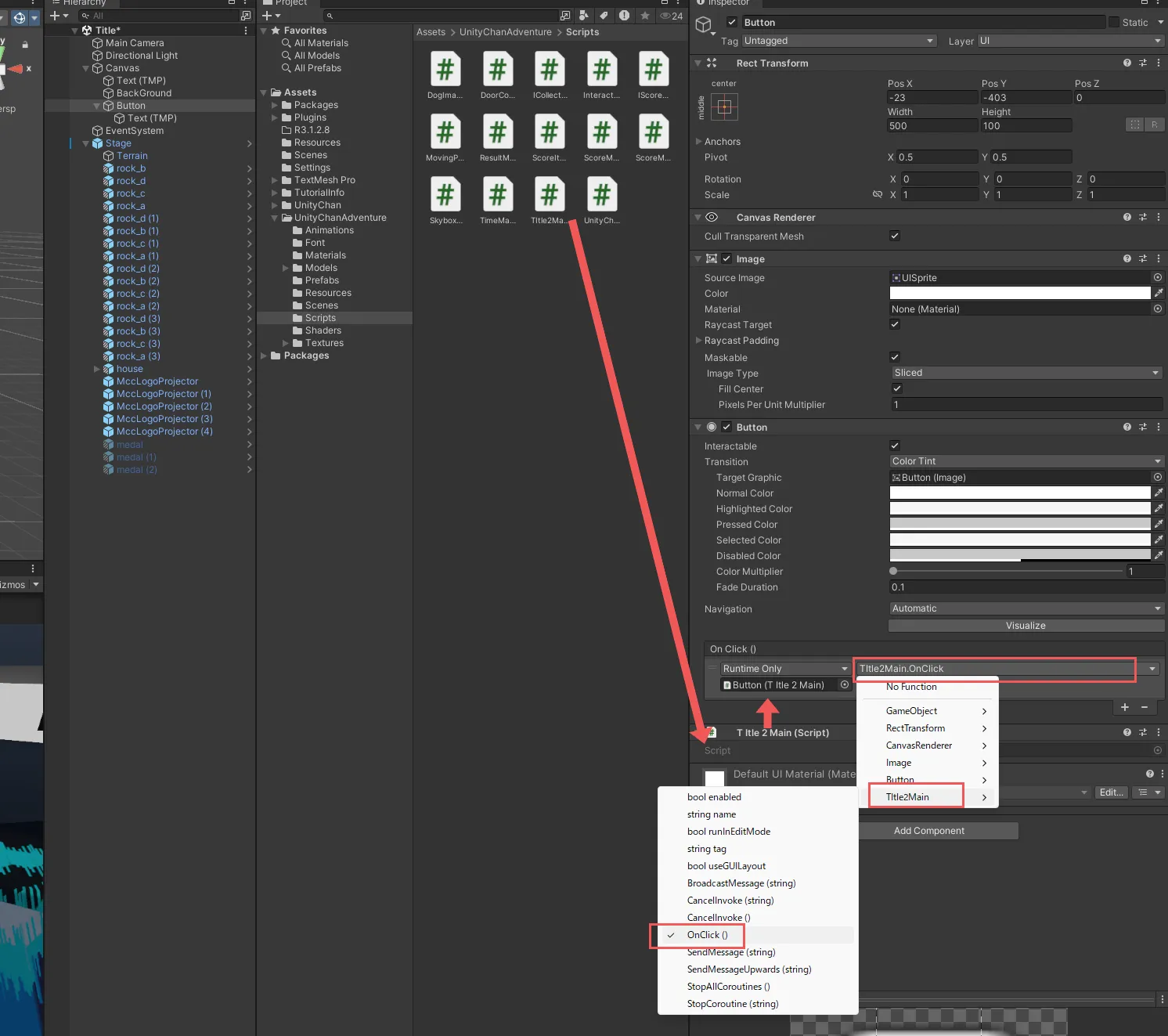Click the anchor preset icon in Rect Transform

724,107
